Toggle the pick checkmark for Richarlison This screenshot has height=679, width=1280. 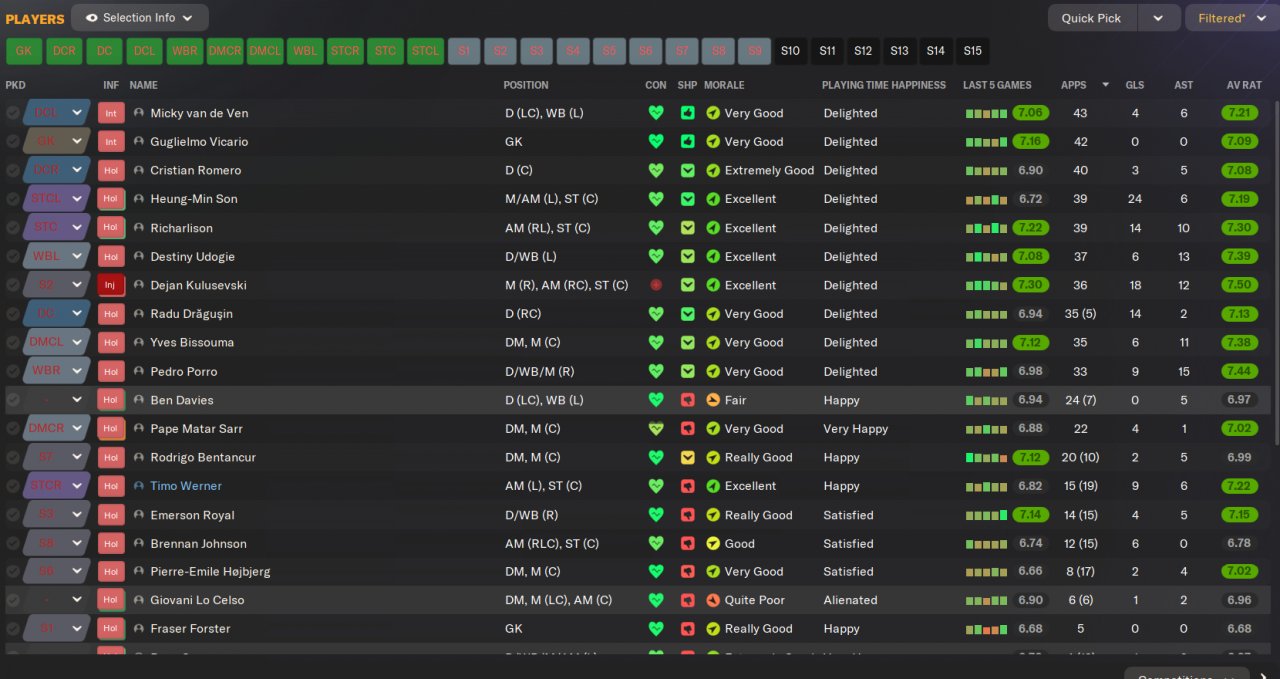[x=13, y=228]
